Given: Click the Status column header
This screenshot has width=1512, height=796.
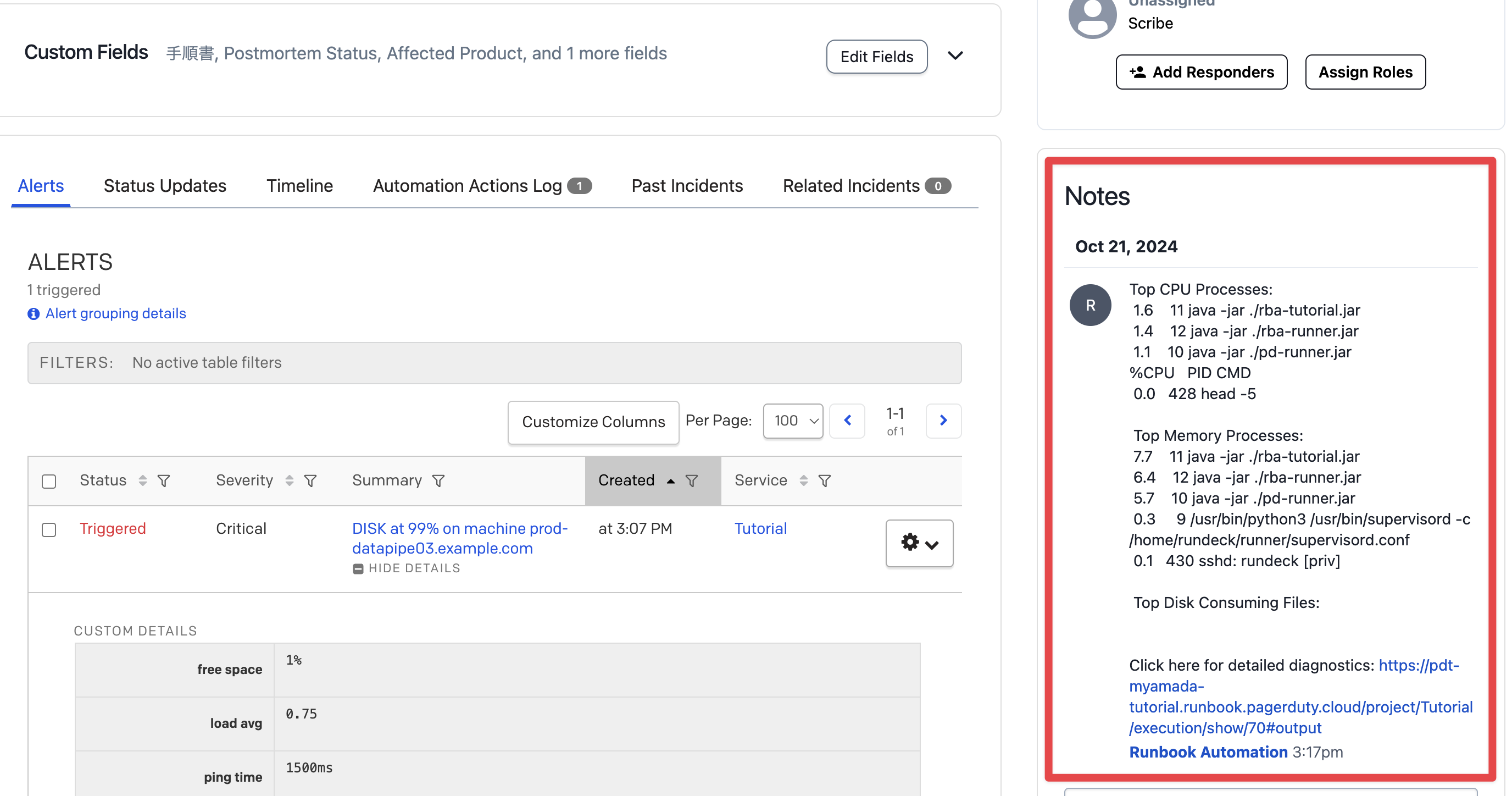Looking at the screenshot, I should coord(103,480).
